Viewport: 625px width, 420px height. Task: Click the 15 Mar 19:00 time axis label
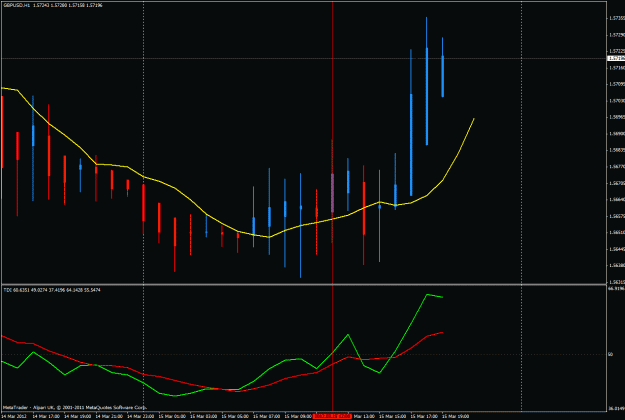point(455,416)
